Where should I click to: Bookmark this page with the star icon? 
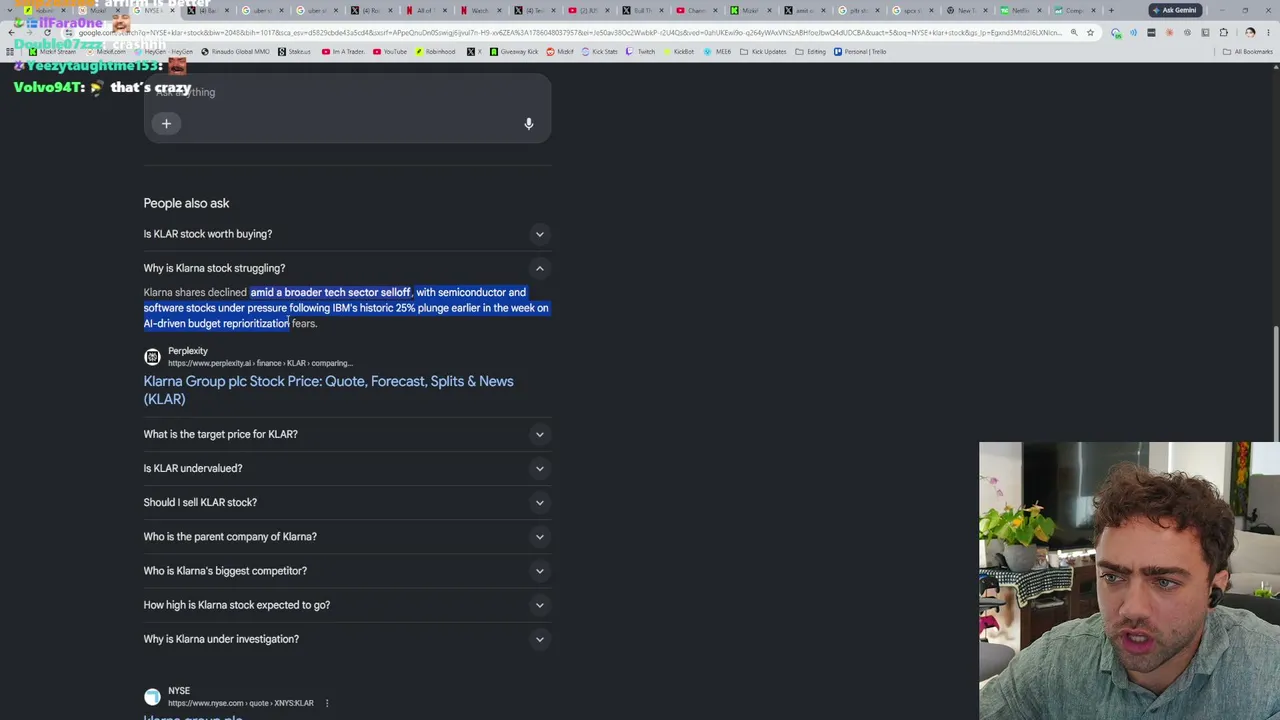pyautogui.click(x=1090, y=32)
